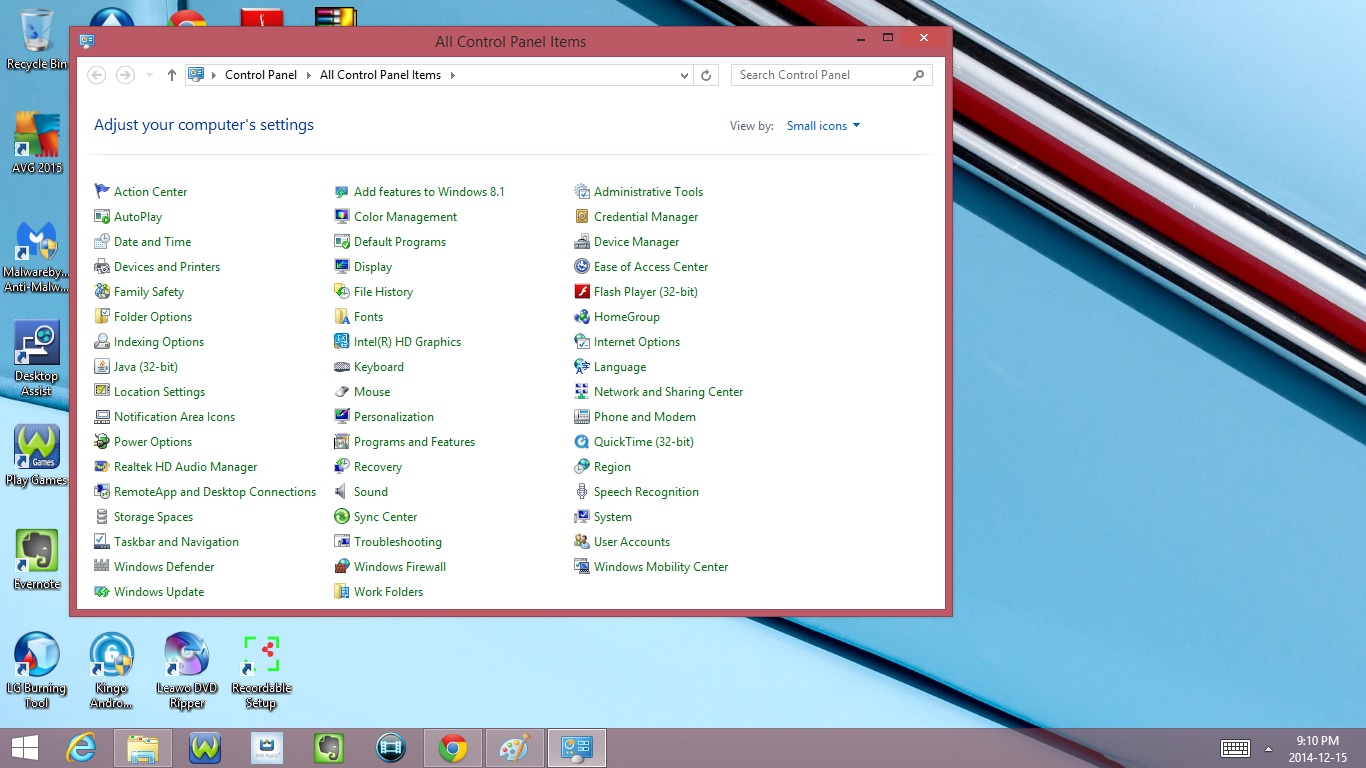
Task: Open Internet Explorer from the taskbar
Action: click(x=81, y=748)
